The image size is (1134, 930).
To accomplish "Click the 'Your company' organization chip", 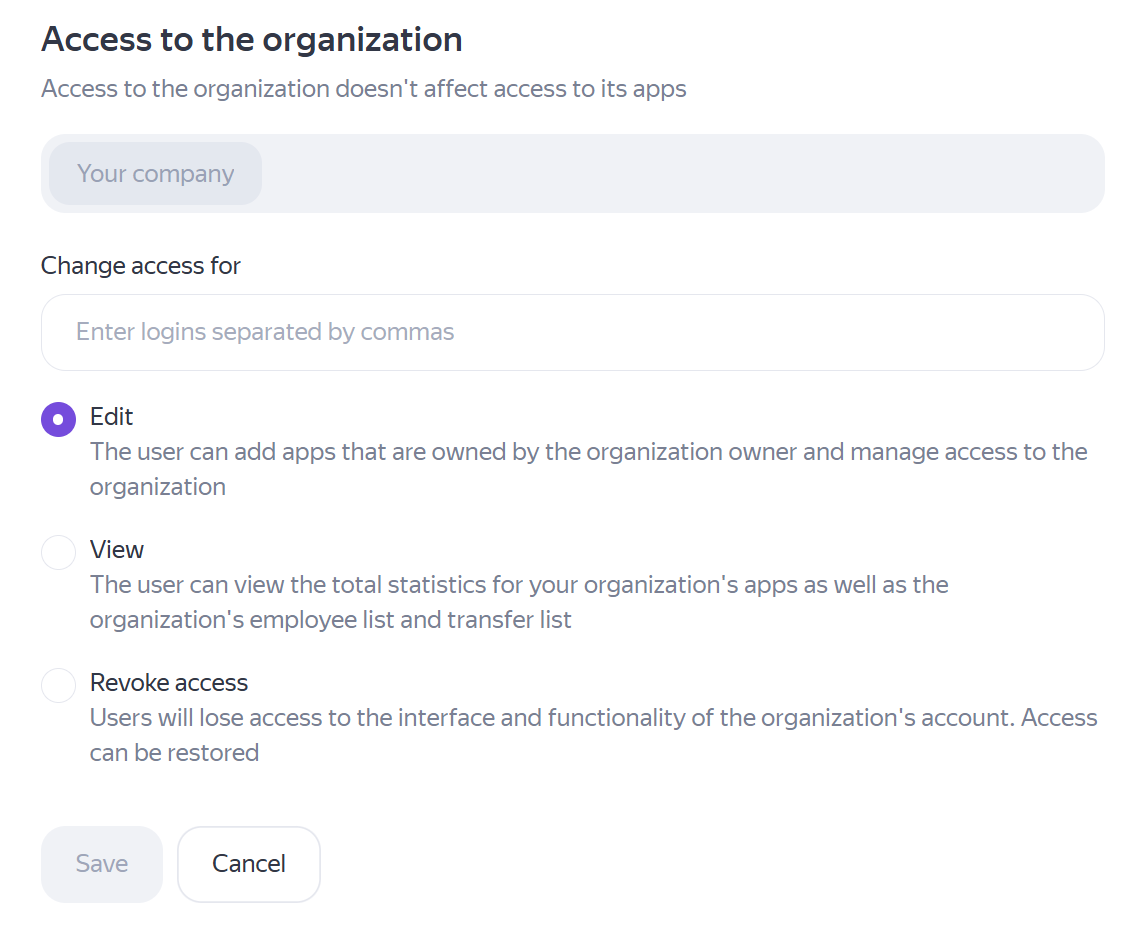I will 155,174.
